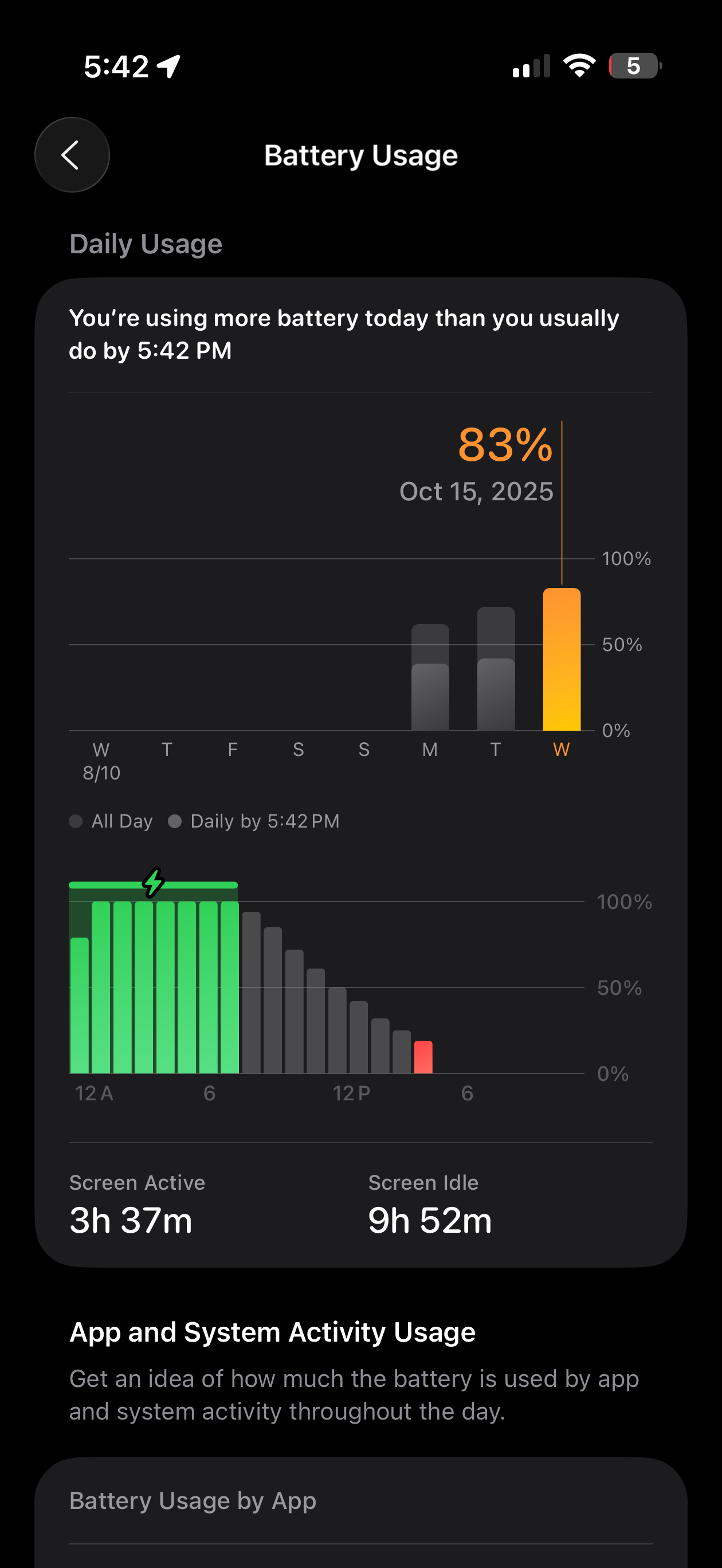
Task: Tap the location arrow in status bar
Action: pos(168,66)
